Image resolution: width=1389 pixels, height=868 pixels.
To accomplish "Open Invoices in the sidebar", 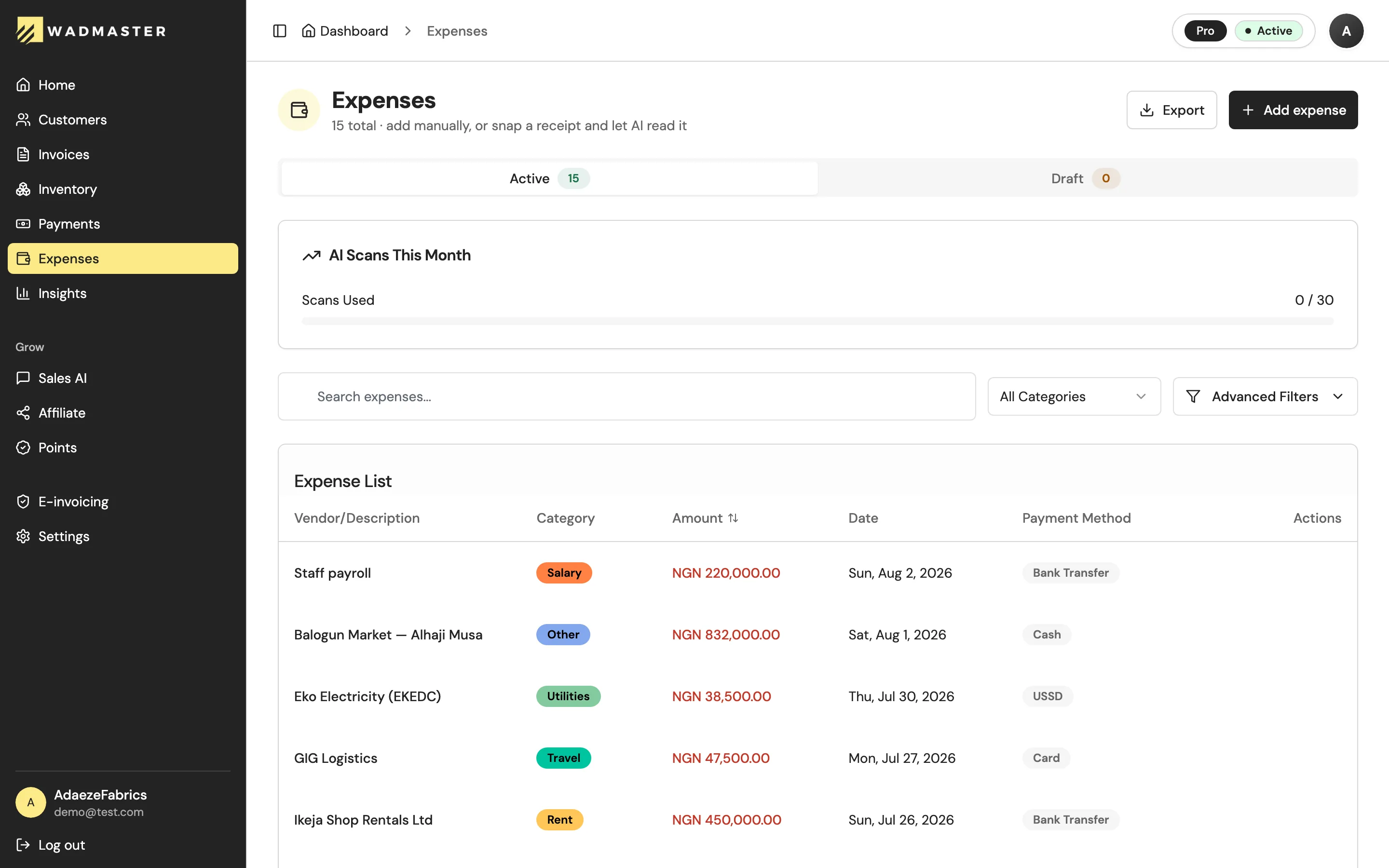I will pyautogui.click(x=123, y=154).
